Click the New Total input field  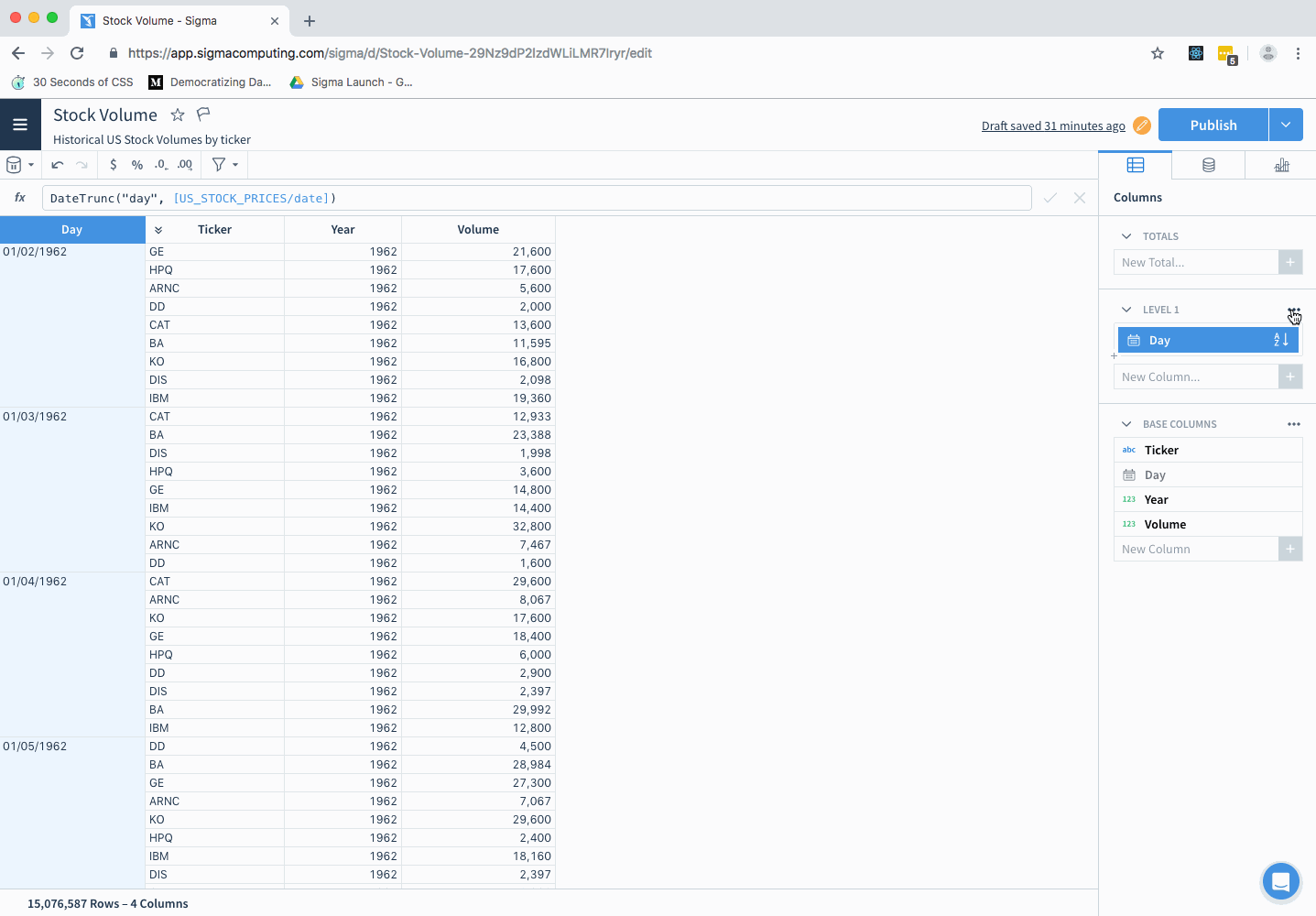click(x=1196, y=262)
